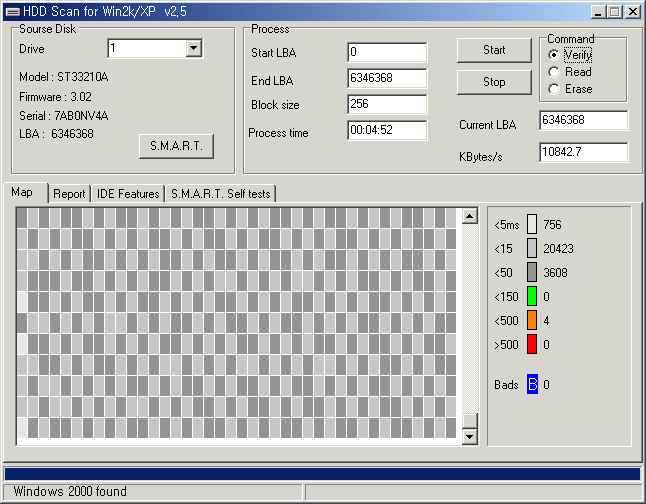Minimize the HDD Scan window

coord(598,12)
